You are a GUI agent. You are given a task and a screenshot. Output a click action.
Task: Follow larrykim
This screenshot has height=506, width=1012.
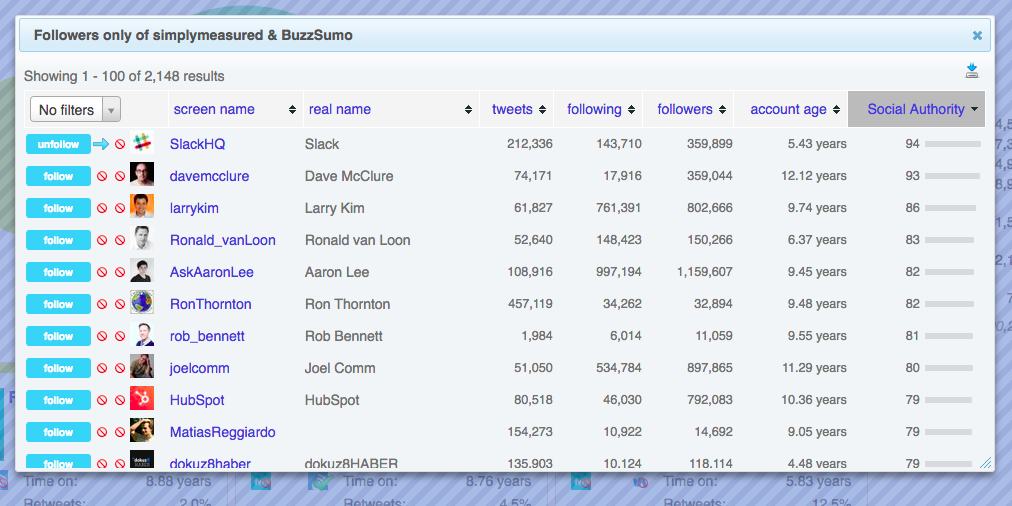[x=58, y=208]
